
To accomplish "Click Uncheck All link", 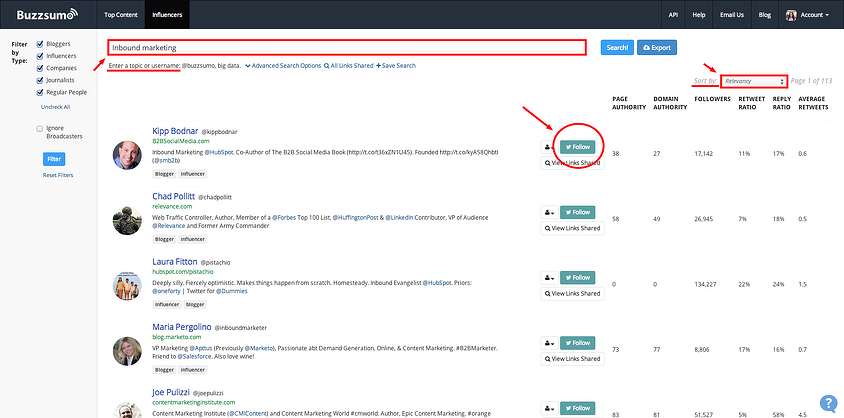I will click(55, 107).
